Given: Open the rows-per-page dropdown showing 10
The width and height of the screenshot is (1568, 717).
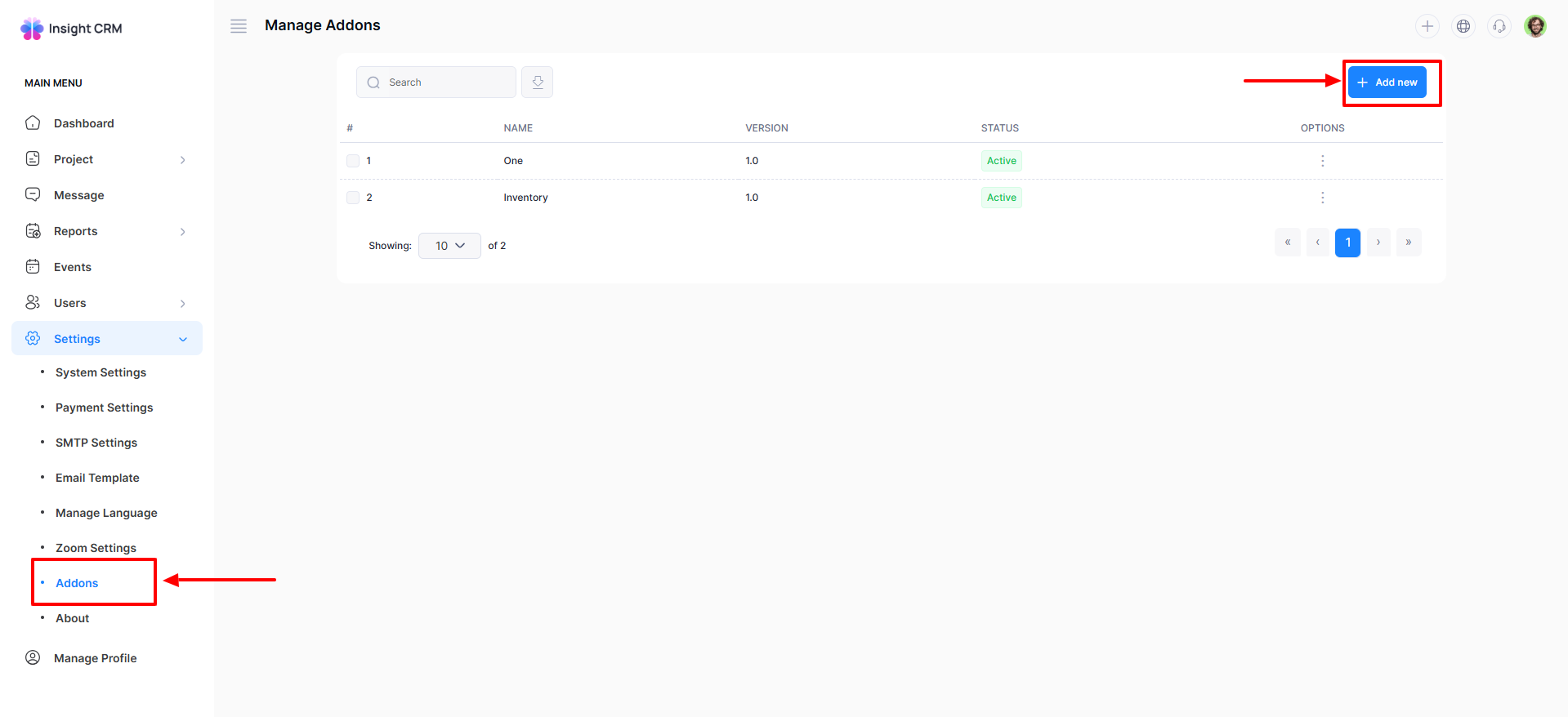Looking at the screenshot, I should tap(449, 246).
